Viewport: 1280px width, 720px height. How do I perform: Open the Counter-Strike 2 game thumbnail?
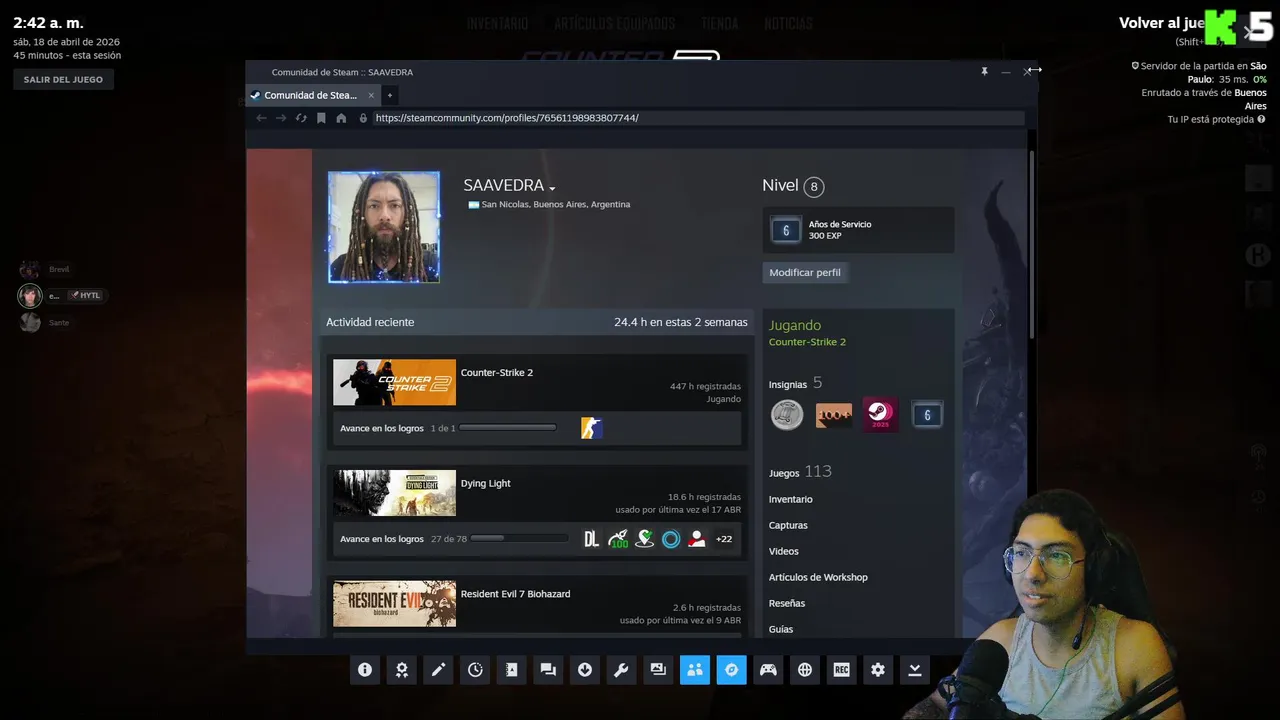pyautogui.click(x=394, y=382)
